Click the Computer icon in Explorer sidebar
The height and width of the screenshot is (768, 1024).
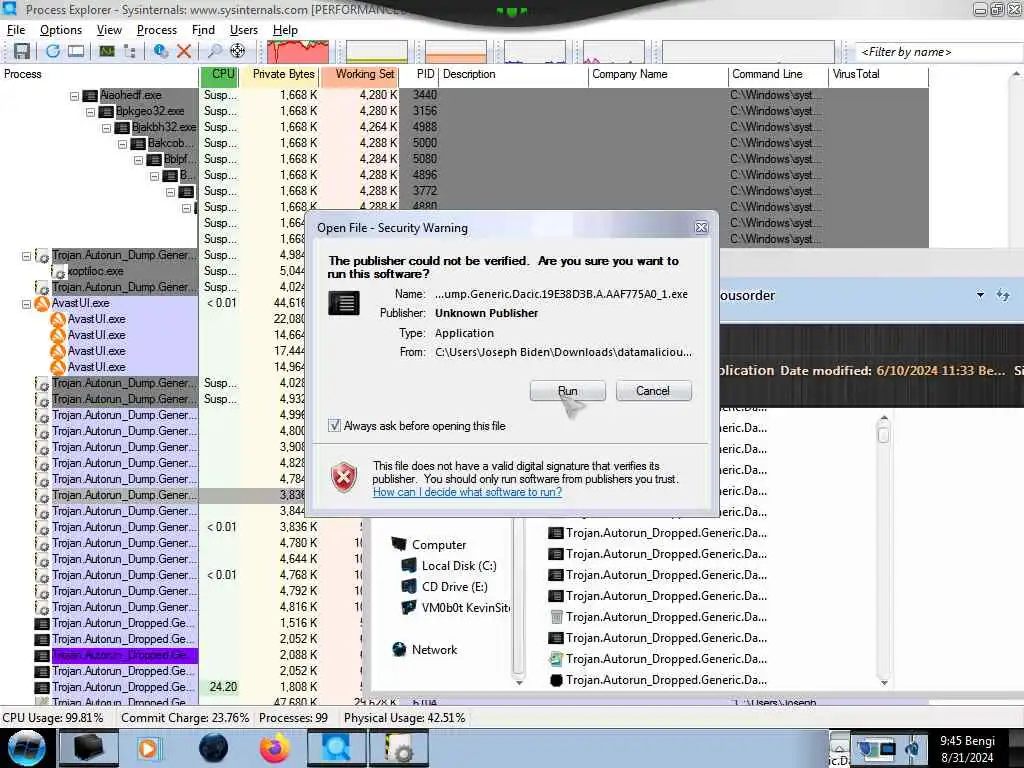click(399, 543)
